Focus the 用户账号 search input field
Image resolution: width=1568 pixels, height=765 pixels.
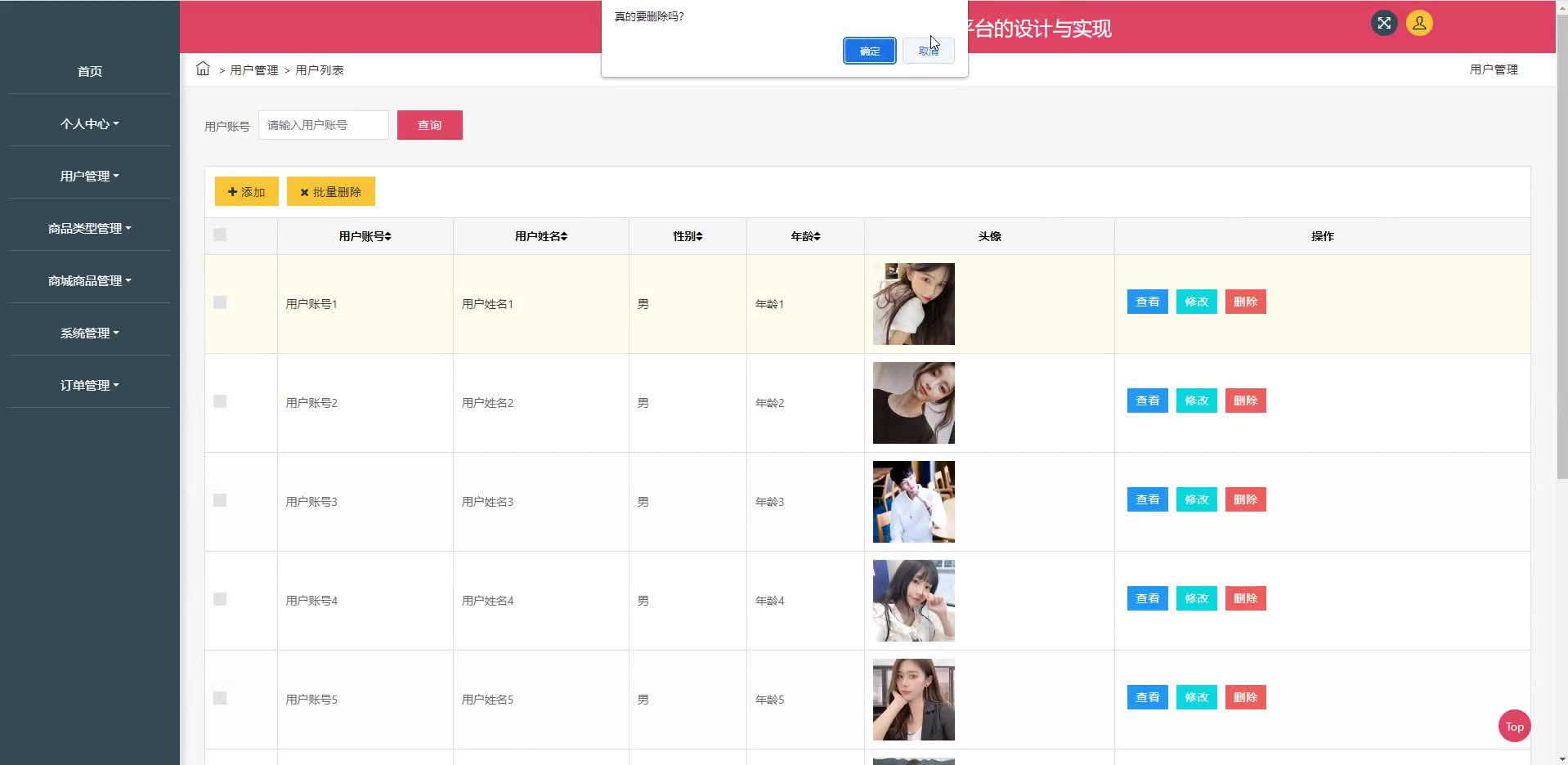click(324, 125)
